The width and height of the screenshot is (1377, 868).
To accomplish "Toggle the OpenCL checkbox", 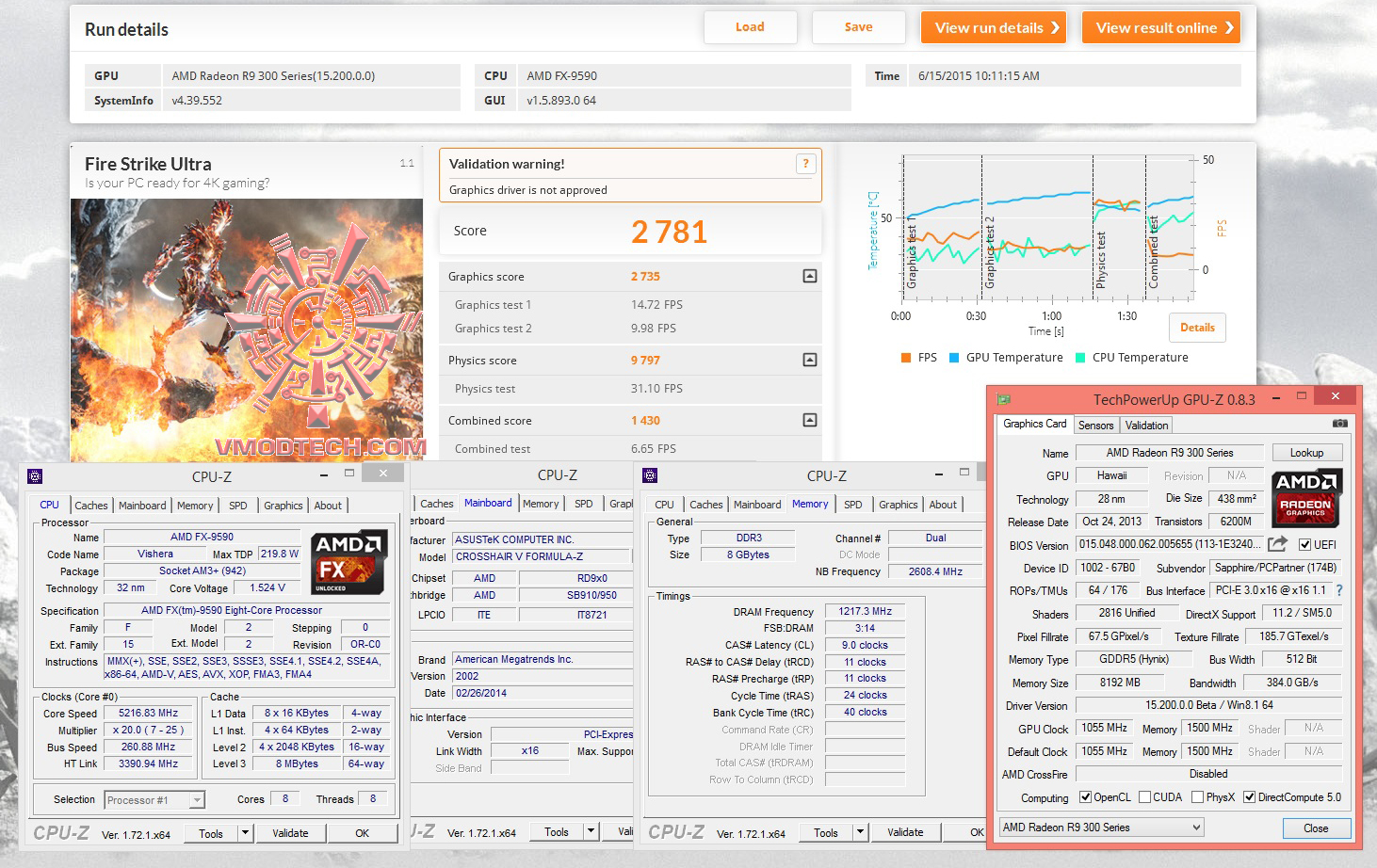I will tap(1085, 797).
